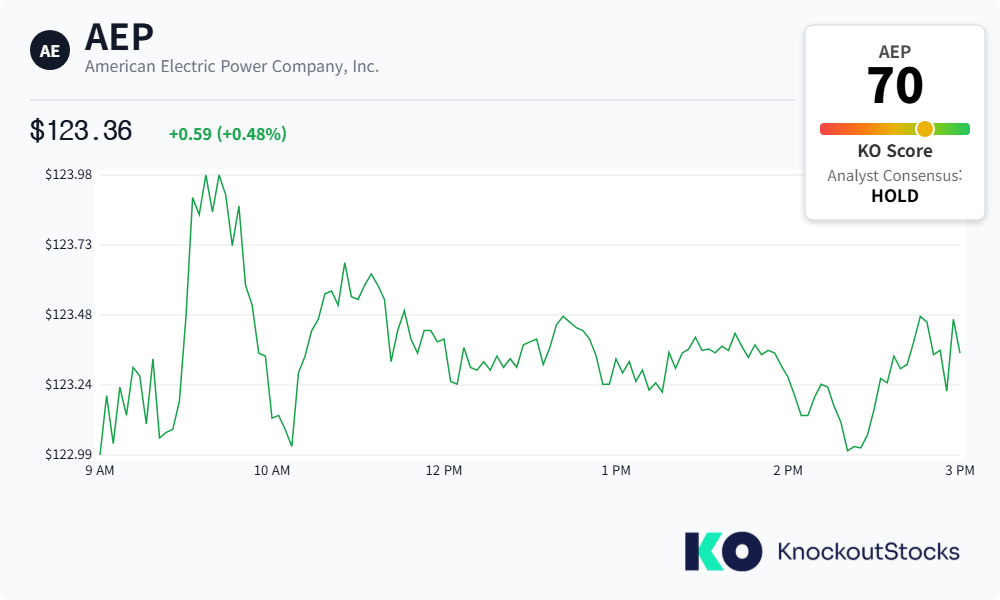Click the 12 PM time axis label
Image resolution: width=1000 pixels, height=600 pixels.
[444, 471]
